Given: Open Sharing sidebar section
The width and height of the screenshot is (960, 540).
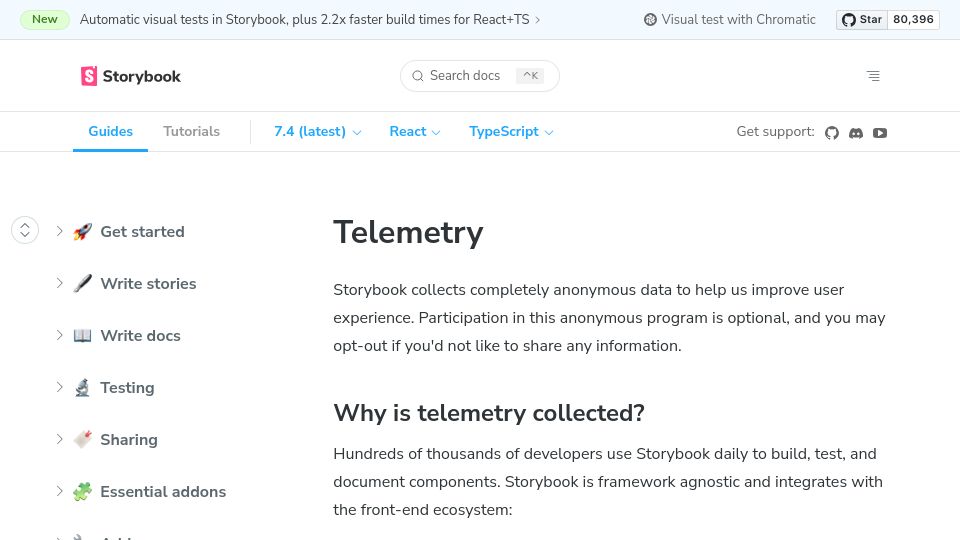Looking at the screenshot, I should [x=129, y=440].
